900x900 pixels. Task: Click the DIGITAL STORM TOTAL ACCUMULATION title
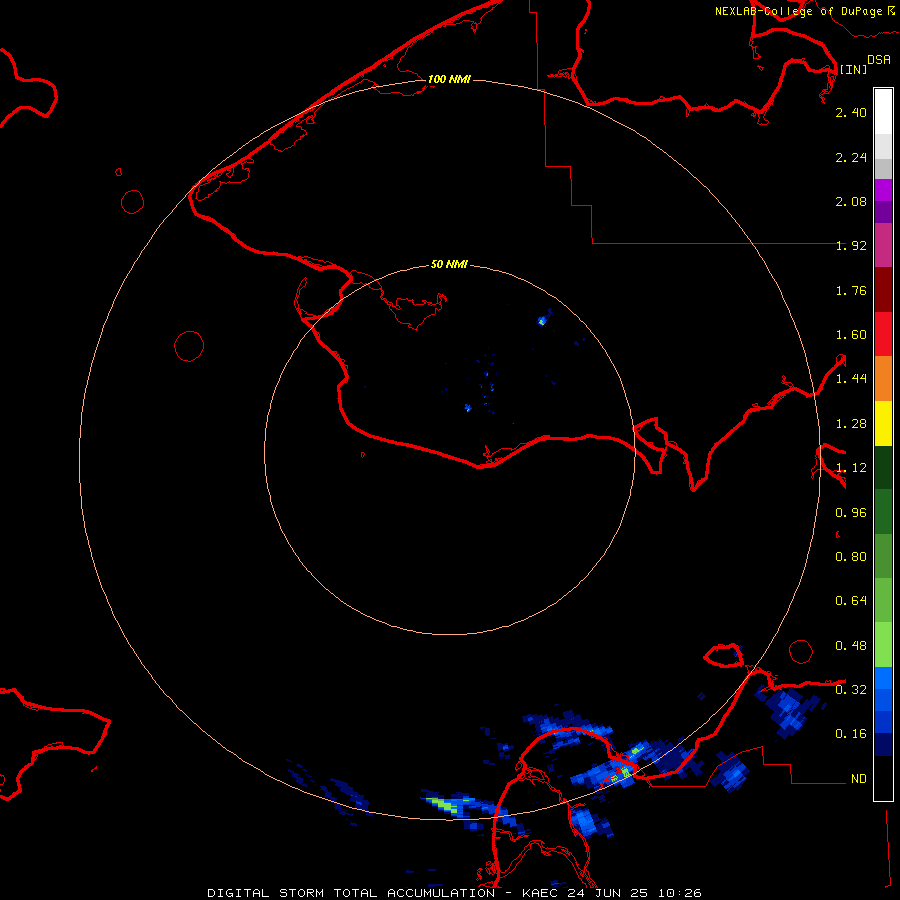351,893
